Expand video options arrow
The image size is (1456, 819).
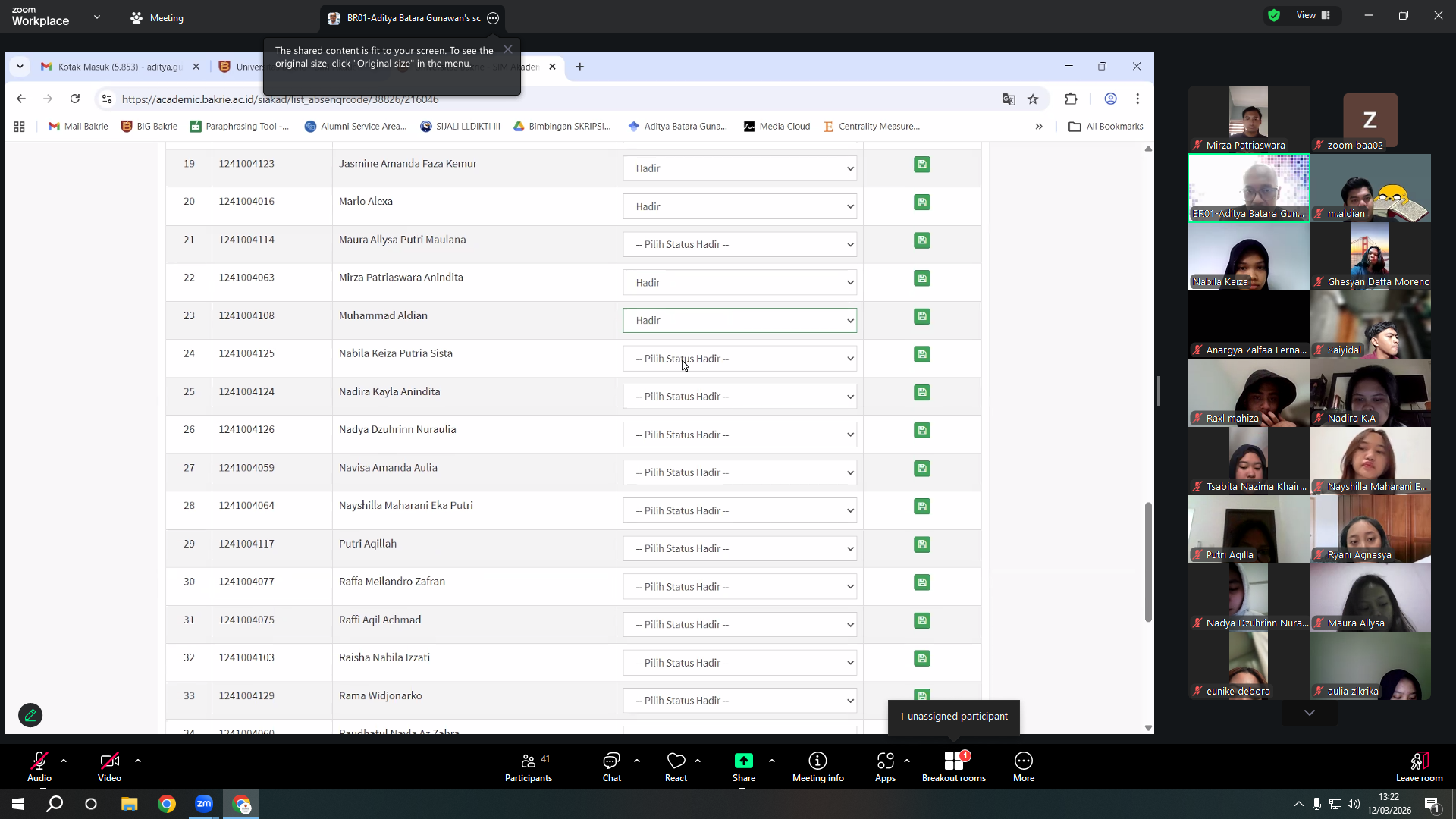tap(138, 761)
